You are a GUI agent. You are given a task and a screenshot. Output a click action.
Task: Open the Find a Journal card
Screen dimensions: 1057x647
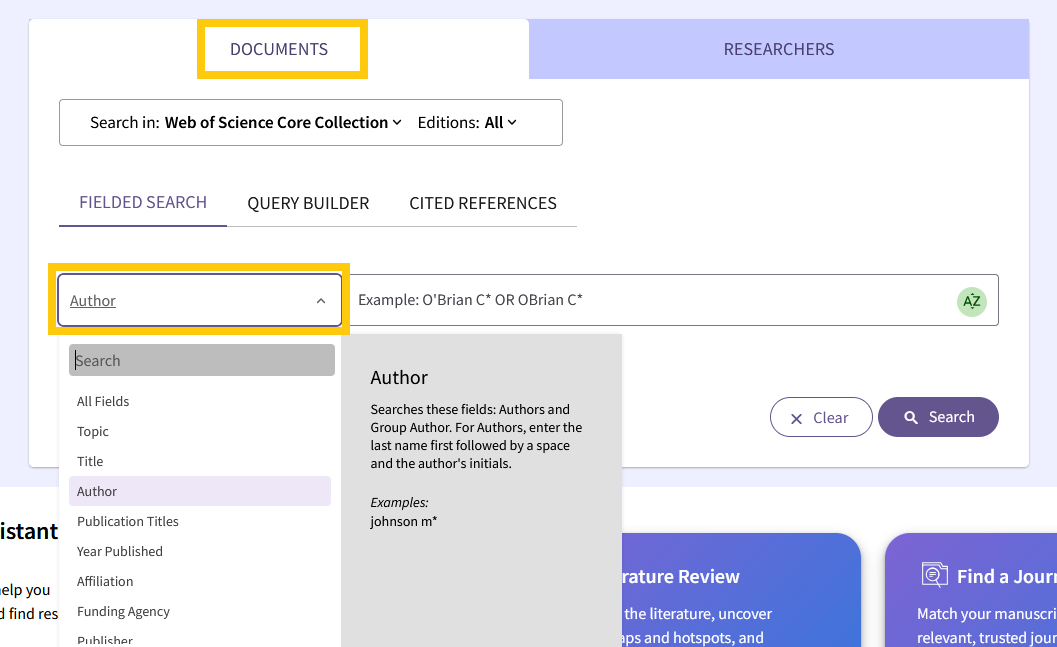971,590
